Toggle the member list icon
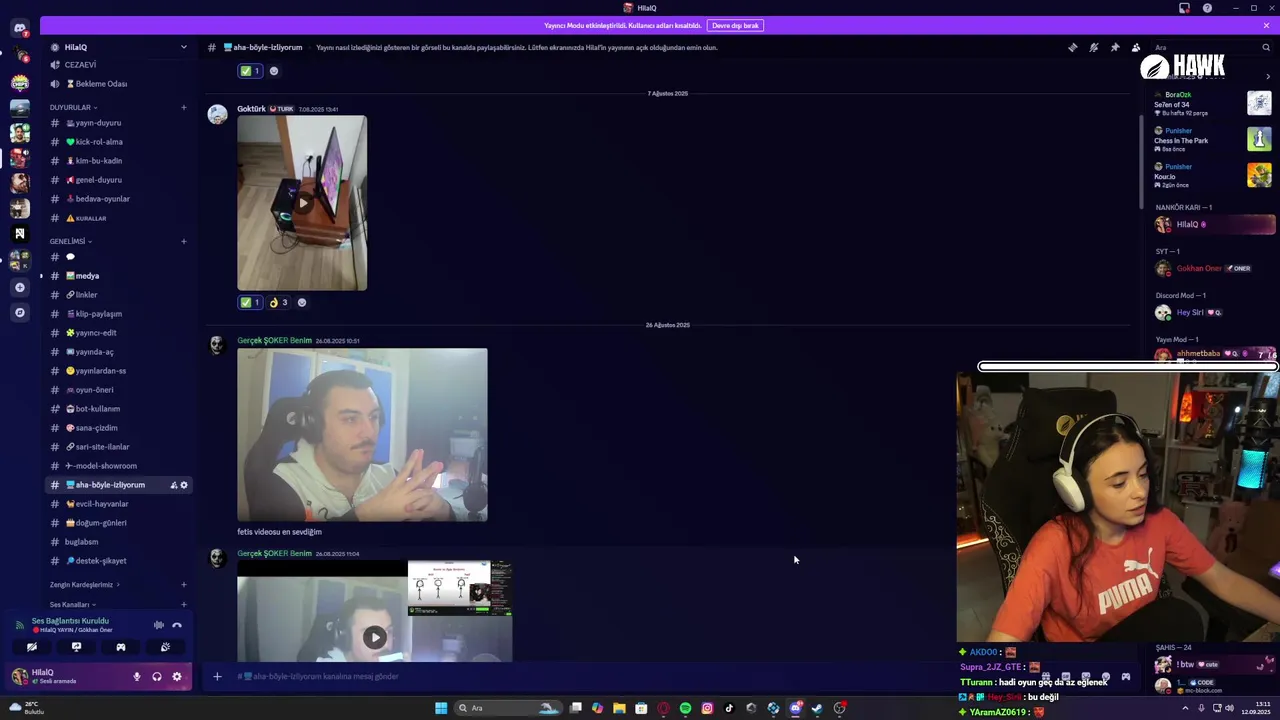 1135,47
